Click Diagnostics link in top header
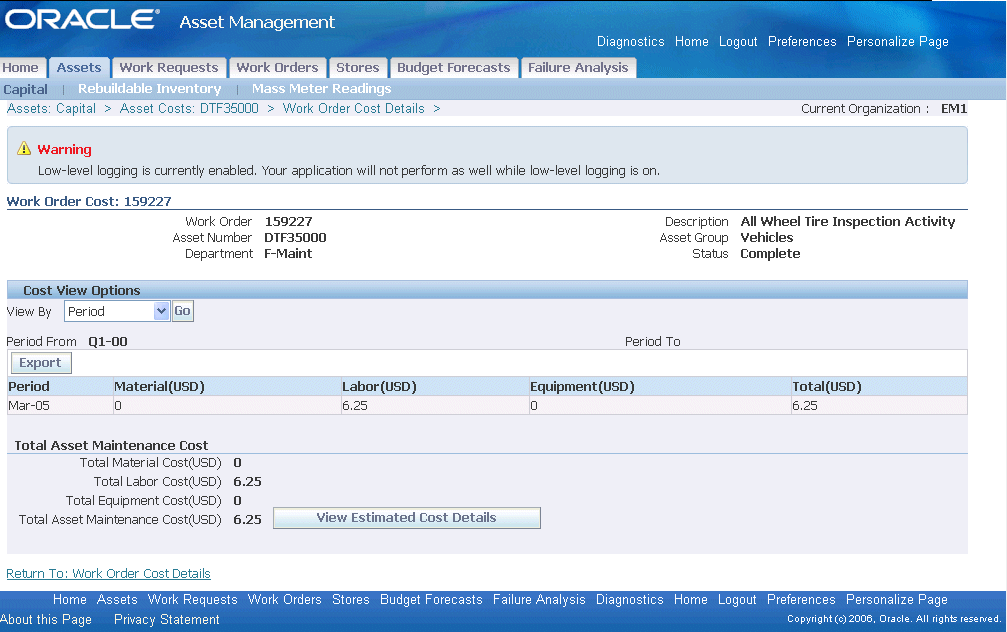This screenshot has width=1007, height=632. pyautogui.click(x=631, y=41)
